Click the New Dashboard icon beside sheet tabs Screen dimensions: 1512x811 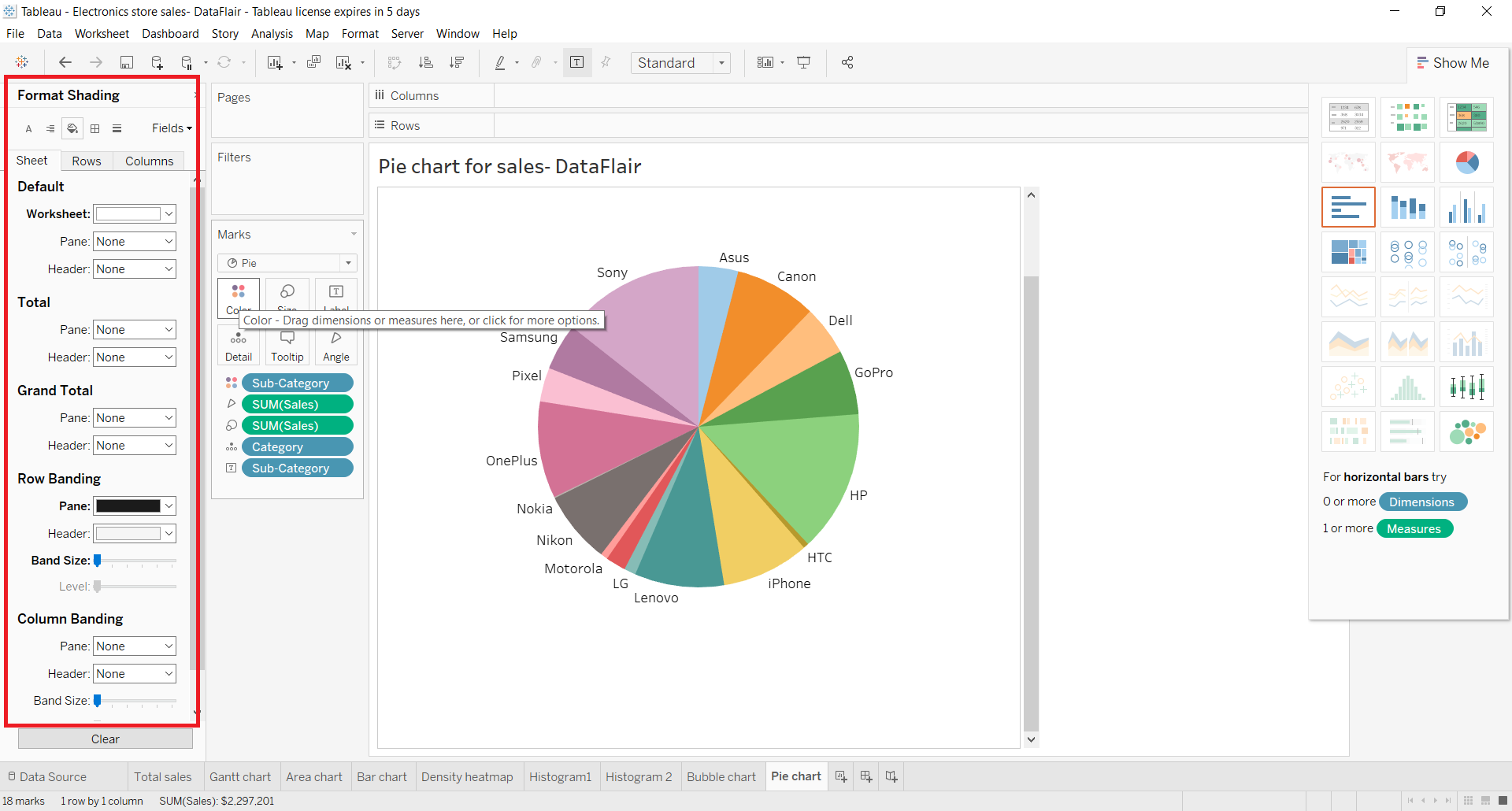click(x=866, y=776)
